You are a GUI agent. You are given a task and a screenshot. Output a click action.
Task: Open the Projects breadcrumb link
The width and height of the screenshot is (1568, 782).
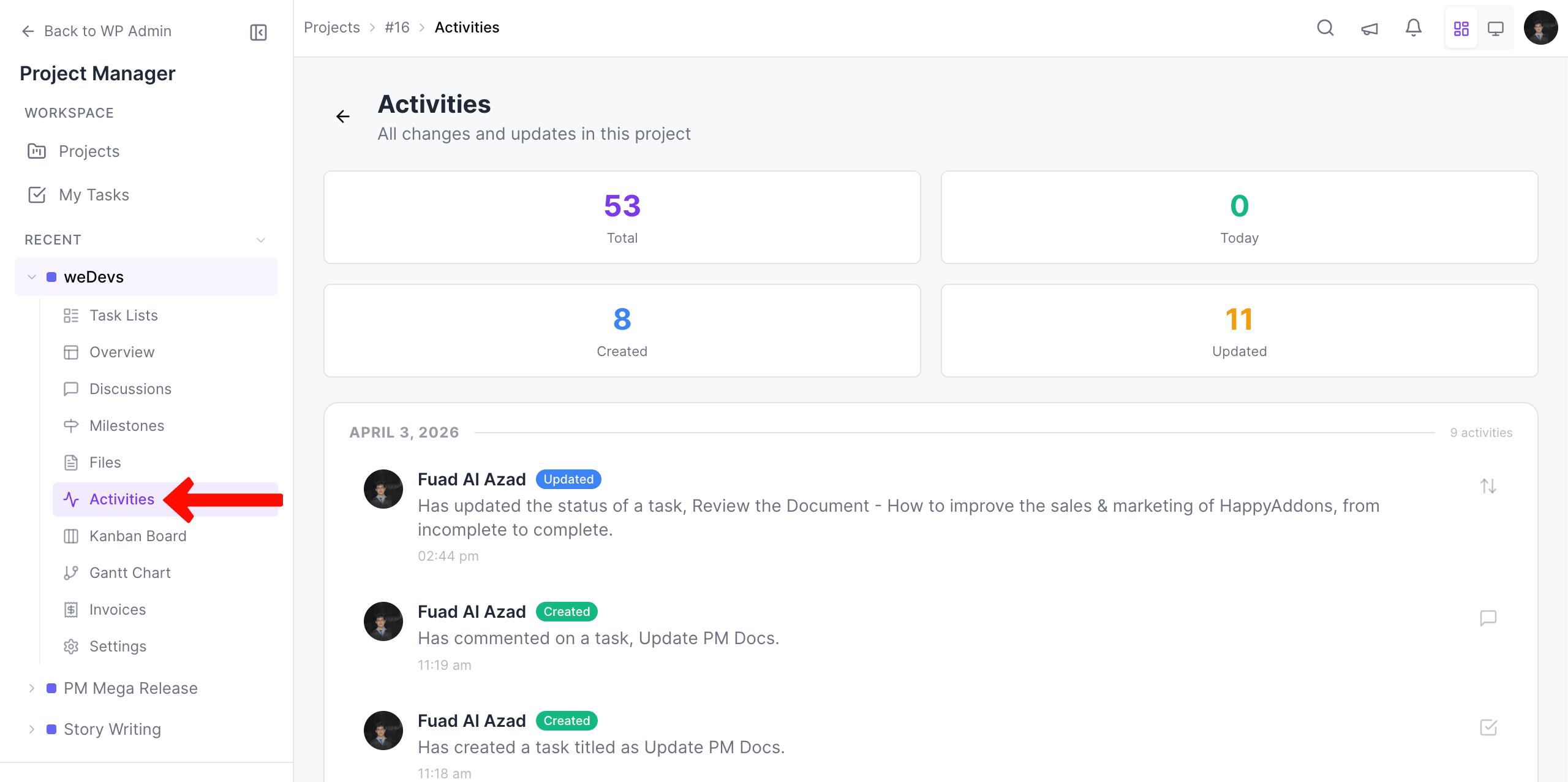click(332, 27)
